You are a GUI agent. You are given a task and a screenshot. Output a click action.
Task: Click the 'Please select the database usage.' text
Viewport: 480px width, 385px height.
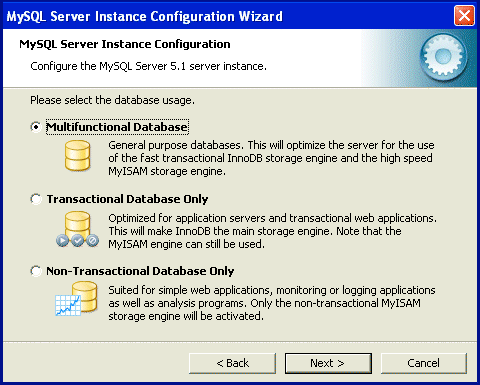click(x=112, y=100)
